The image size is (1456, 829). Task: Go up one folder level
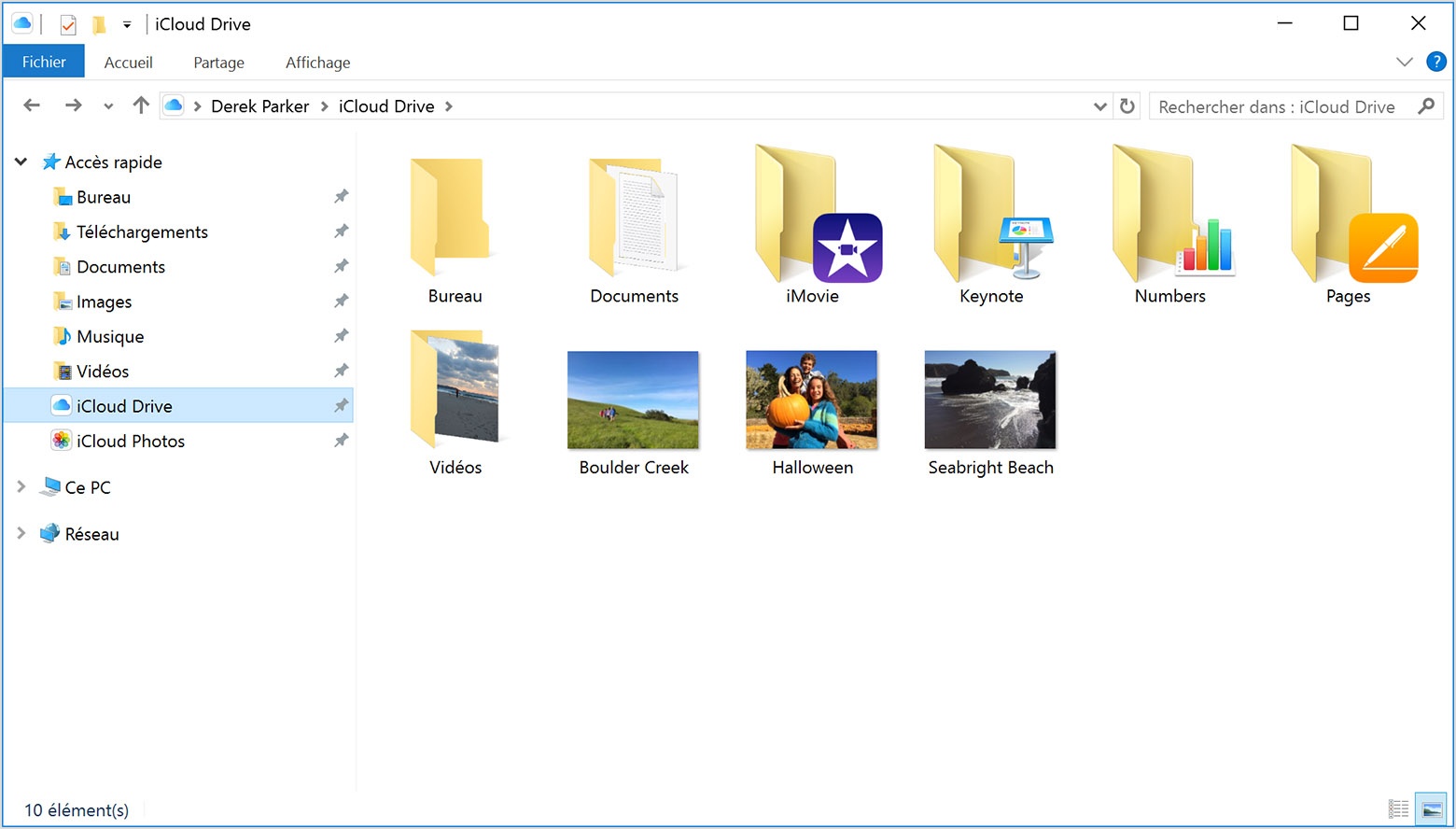click(x=141, y=105)
